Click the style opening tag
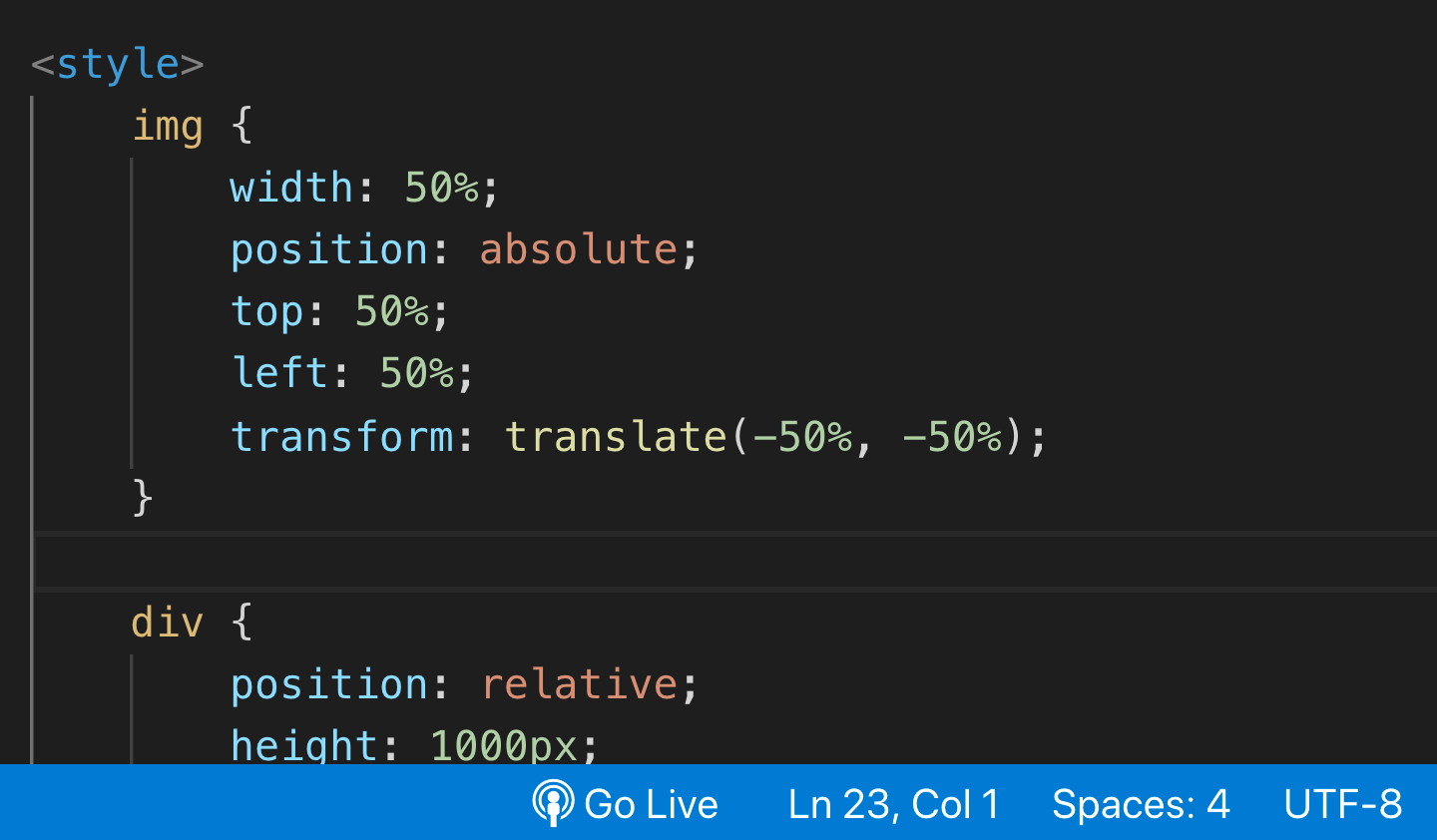Viewport: 1437px width, 840px height. [x=118, y=62]
